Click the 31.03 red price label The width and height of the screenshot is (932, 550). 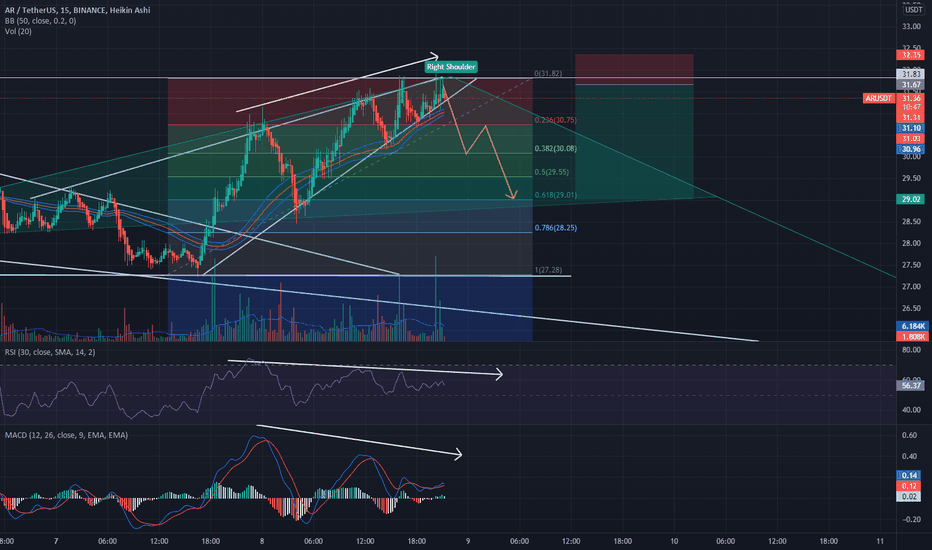(x=911, y=139)
